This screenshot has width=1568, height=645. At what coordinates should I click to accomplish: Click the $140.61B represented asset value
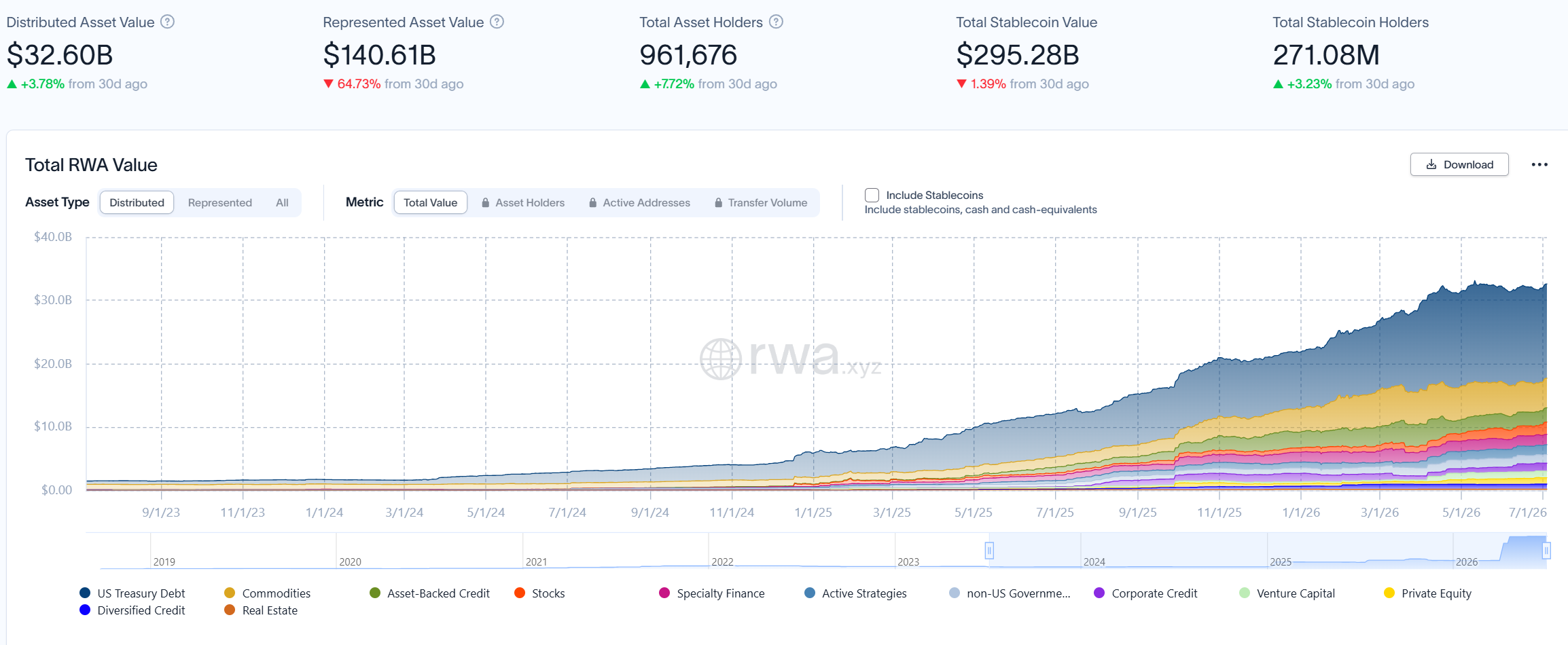[379, 55]
